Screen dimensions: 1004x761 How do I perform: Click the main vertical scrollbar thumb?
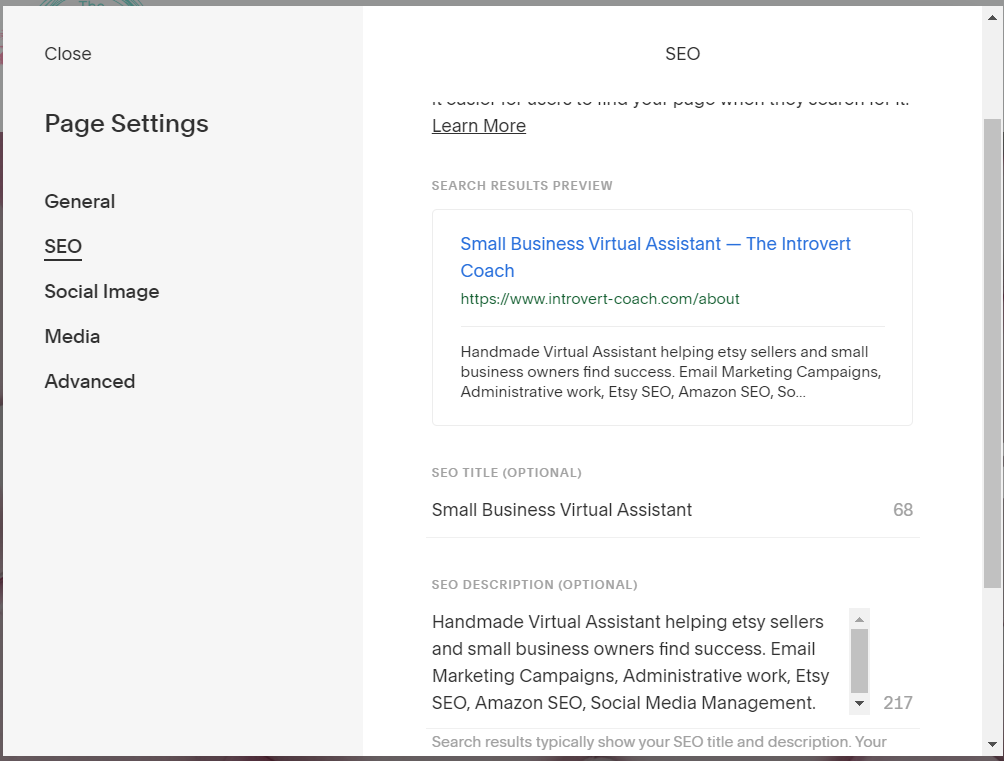(992, 352)
